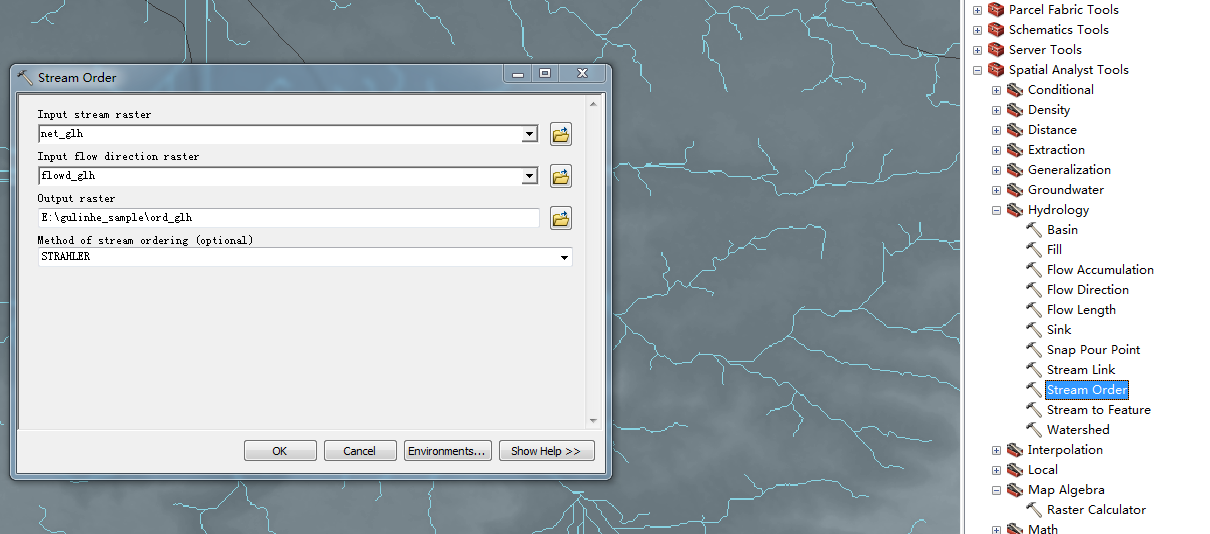Select the Extraction toolset label
This screenshot has width=1210, height=534.
pyautogui.click(x=1056, y=150)
